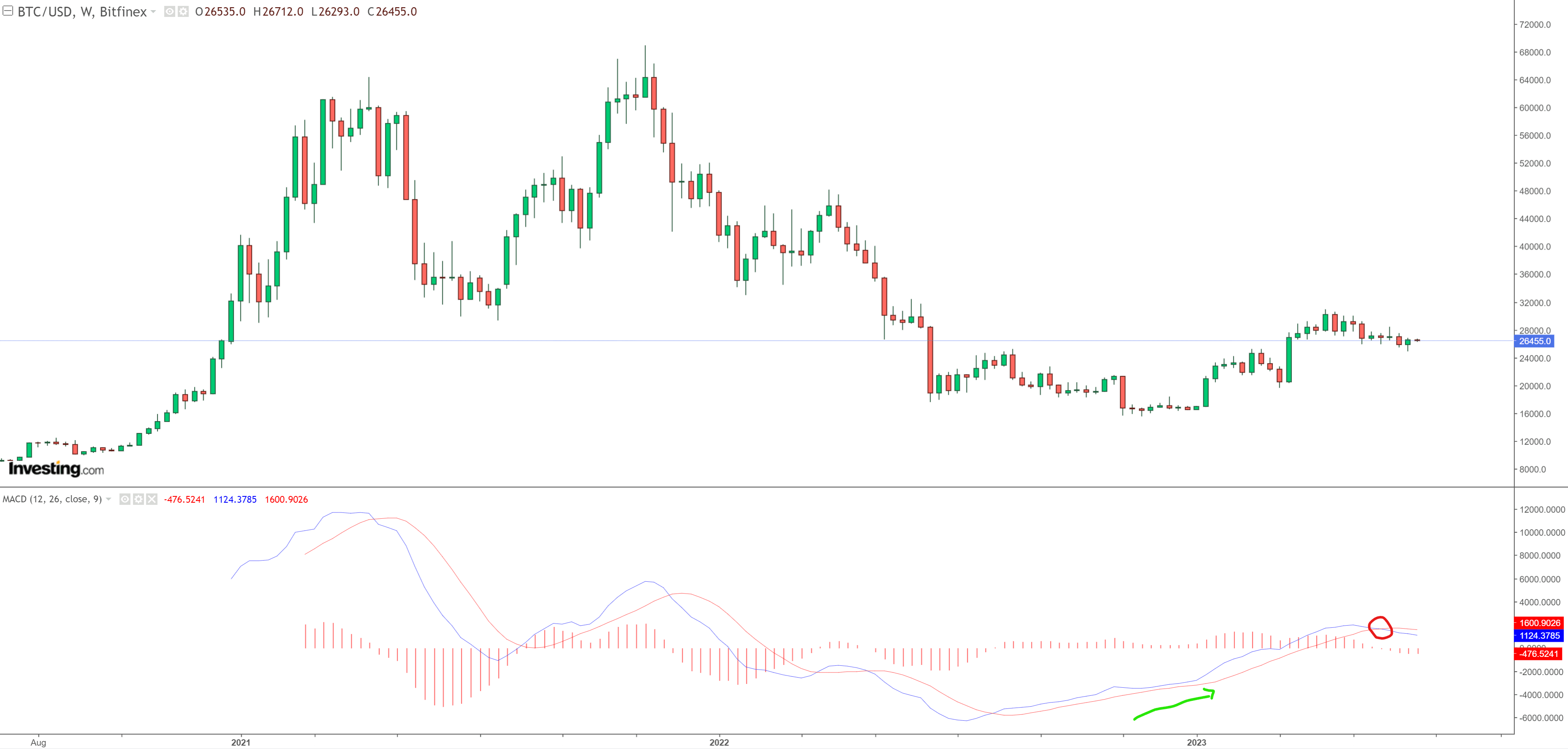
Task: Click the 44000.0 price axis label
Action: coord(1535,218)
